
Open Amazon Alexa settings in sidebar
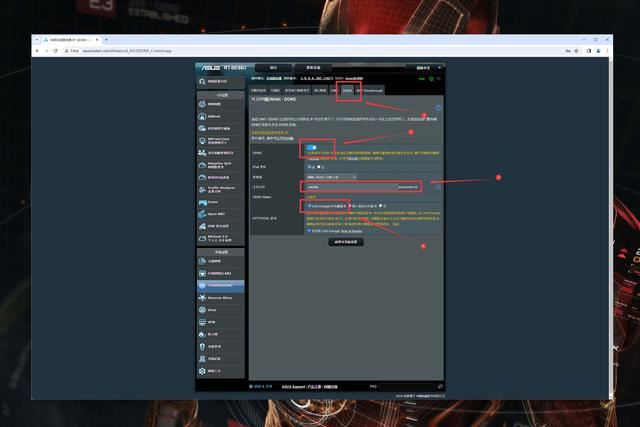coord(219,297)
